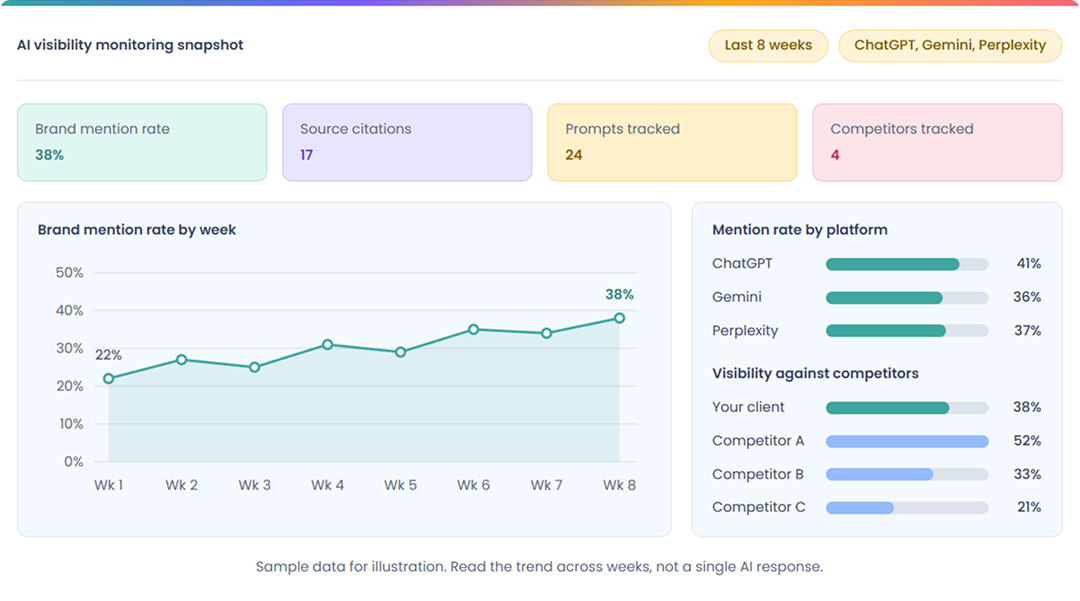The height and width of the screenshot is (601, 1080).
Task: Click the 'Mention rate by platform' heading
Action: click(800, 230)
